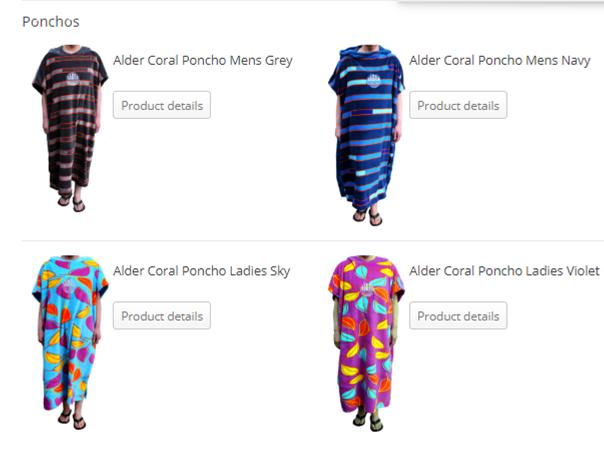Image resolution: width=604 pixels, height=451 pixels.
Task: View Product details for Ladies Violet poncho
Action: [458, 316]
